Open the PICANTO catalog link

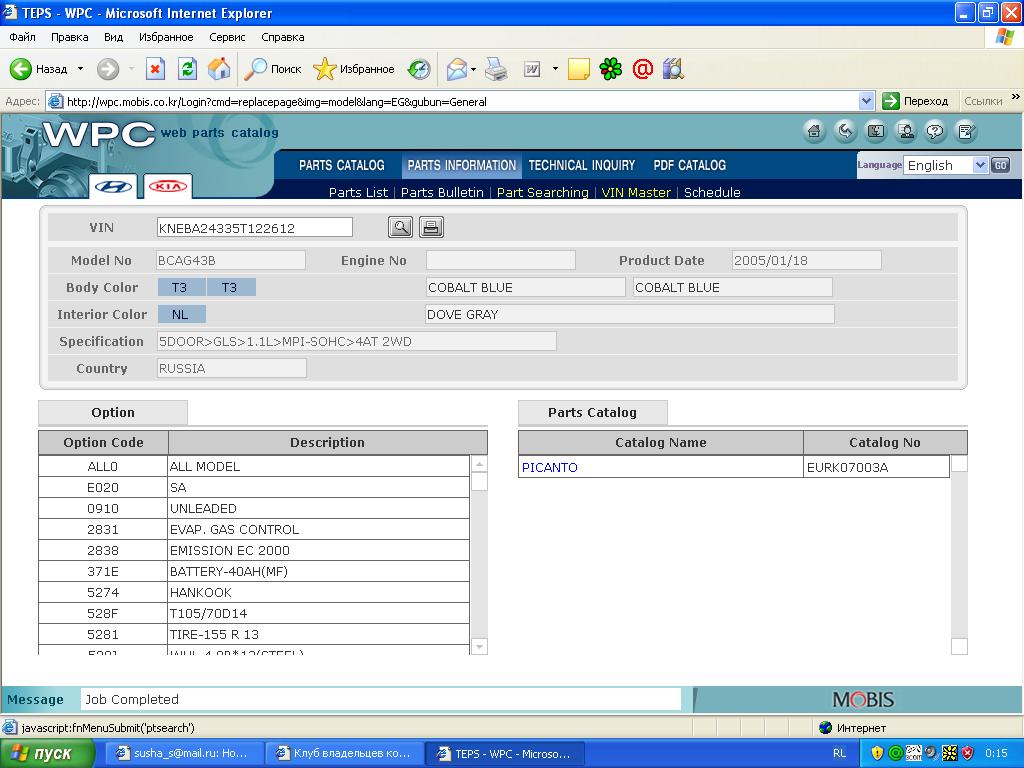click(x=550, y=467)
